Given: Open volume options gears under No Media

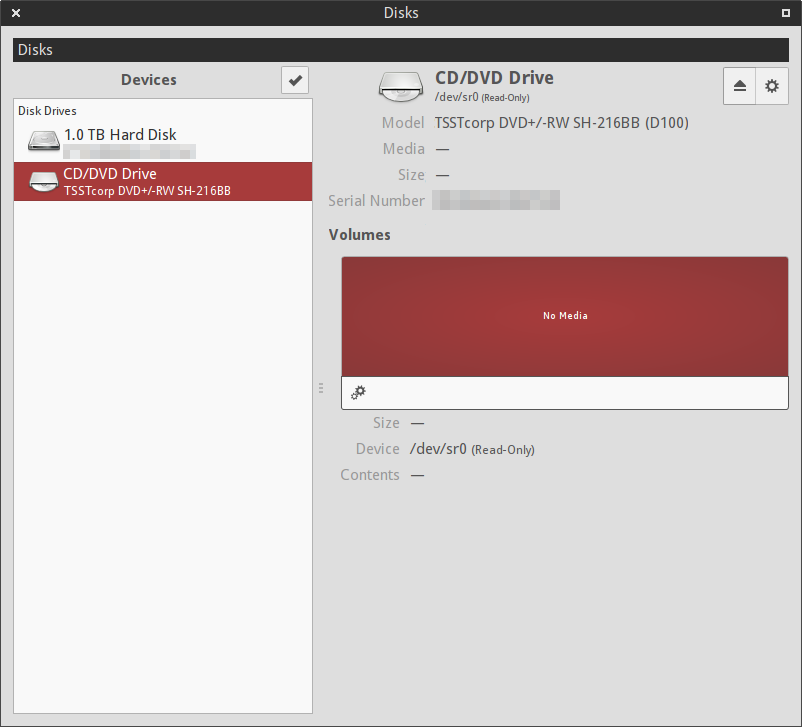Looking at the screenshot, I should click(358, 393).
